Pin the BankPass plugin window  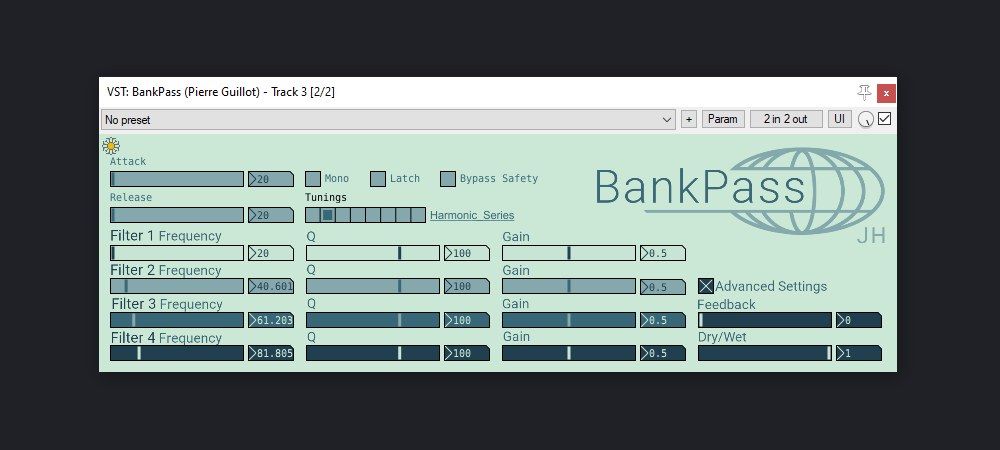[x=864, y=93]
